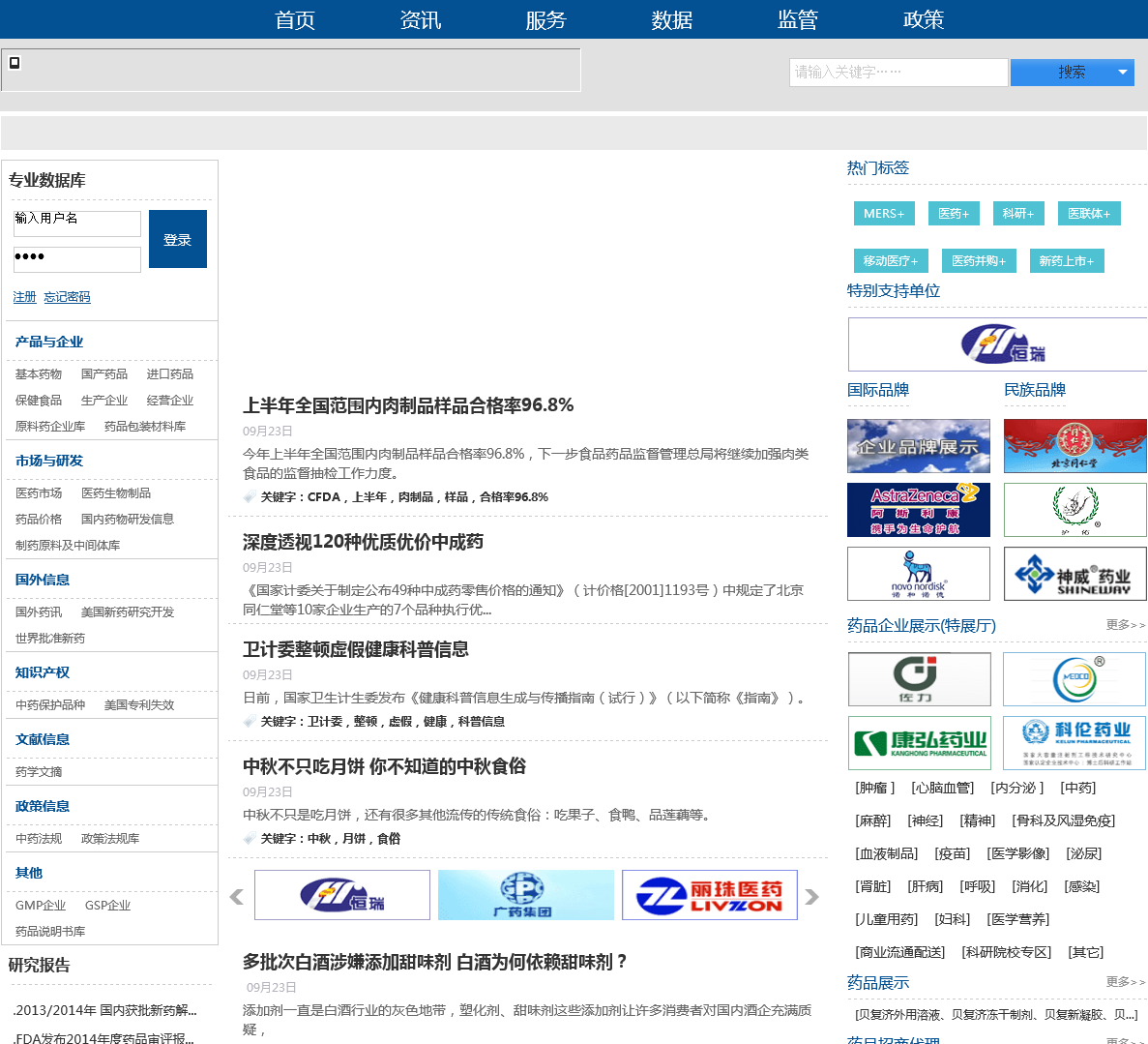The image size is (1148, 1044).
Task: Open 更多>> beside 药品企业展示
Action: (x=1126, y=625)
